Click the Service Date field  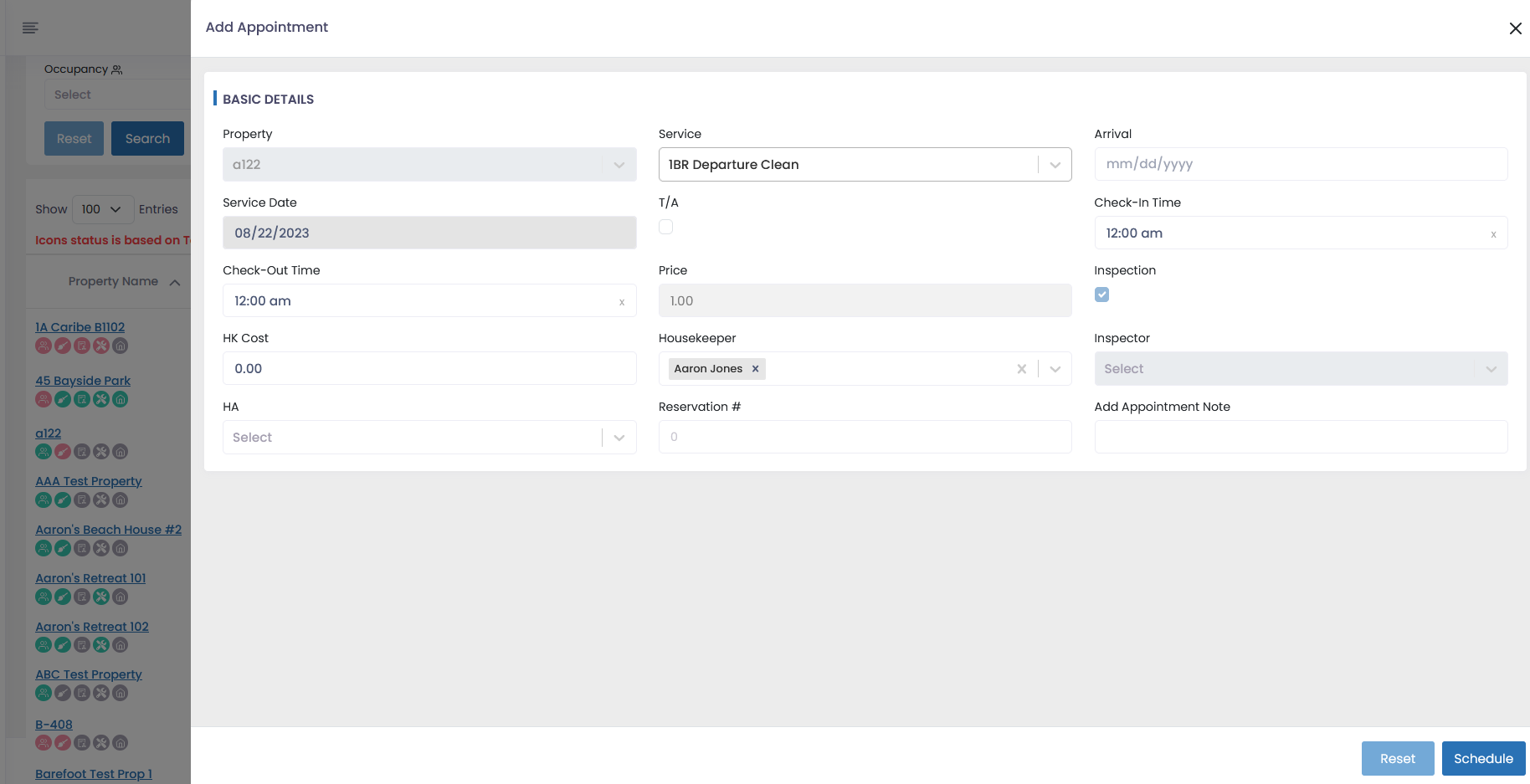point(429,233)
